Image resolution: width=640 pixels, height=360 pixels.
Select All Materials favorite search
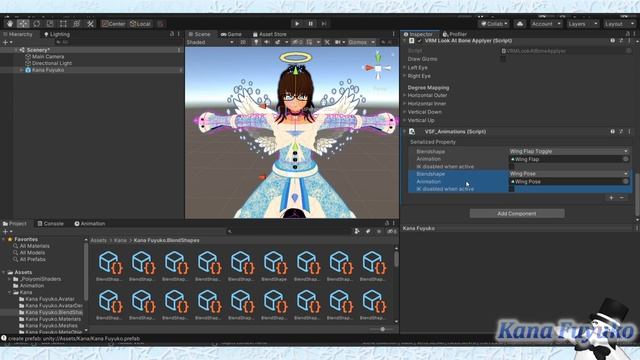pos(34,246)
